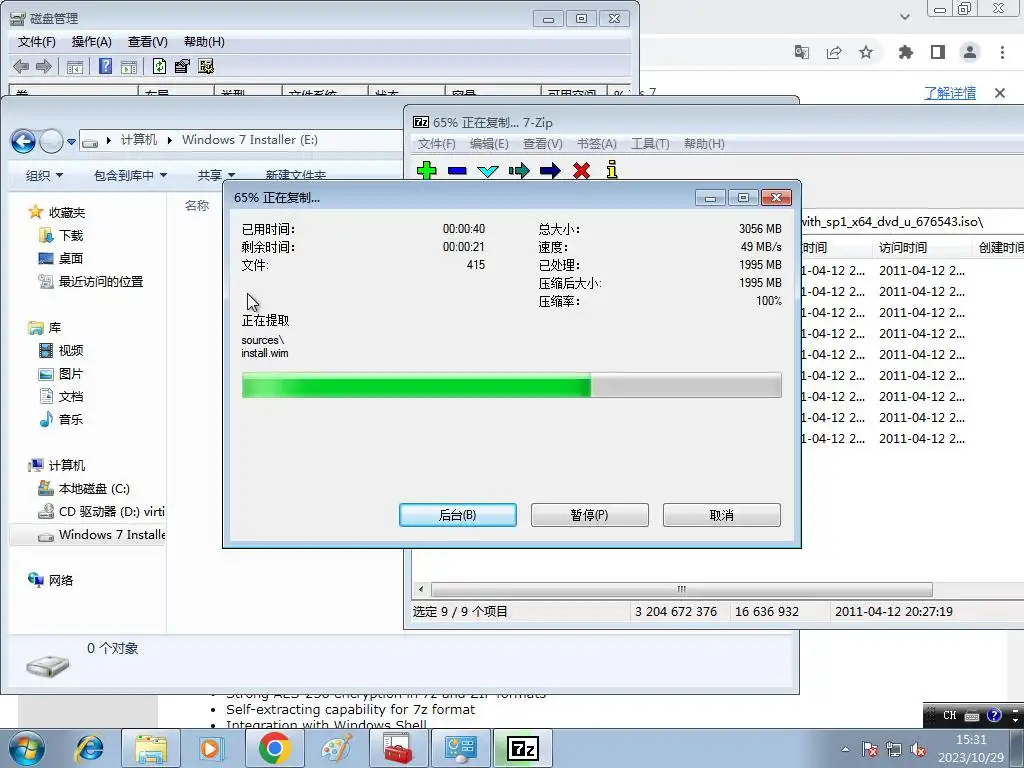The width and height of the screenshot is (1024, 768).
Task: Click the muted volume tray icon
Action: (918, 750)
